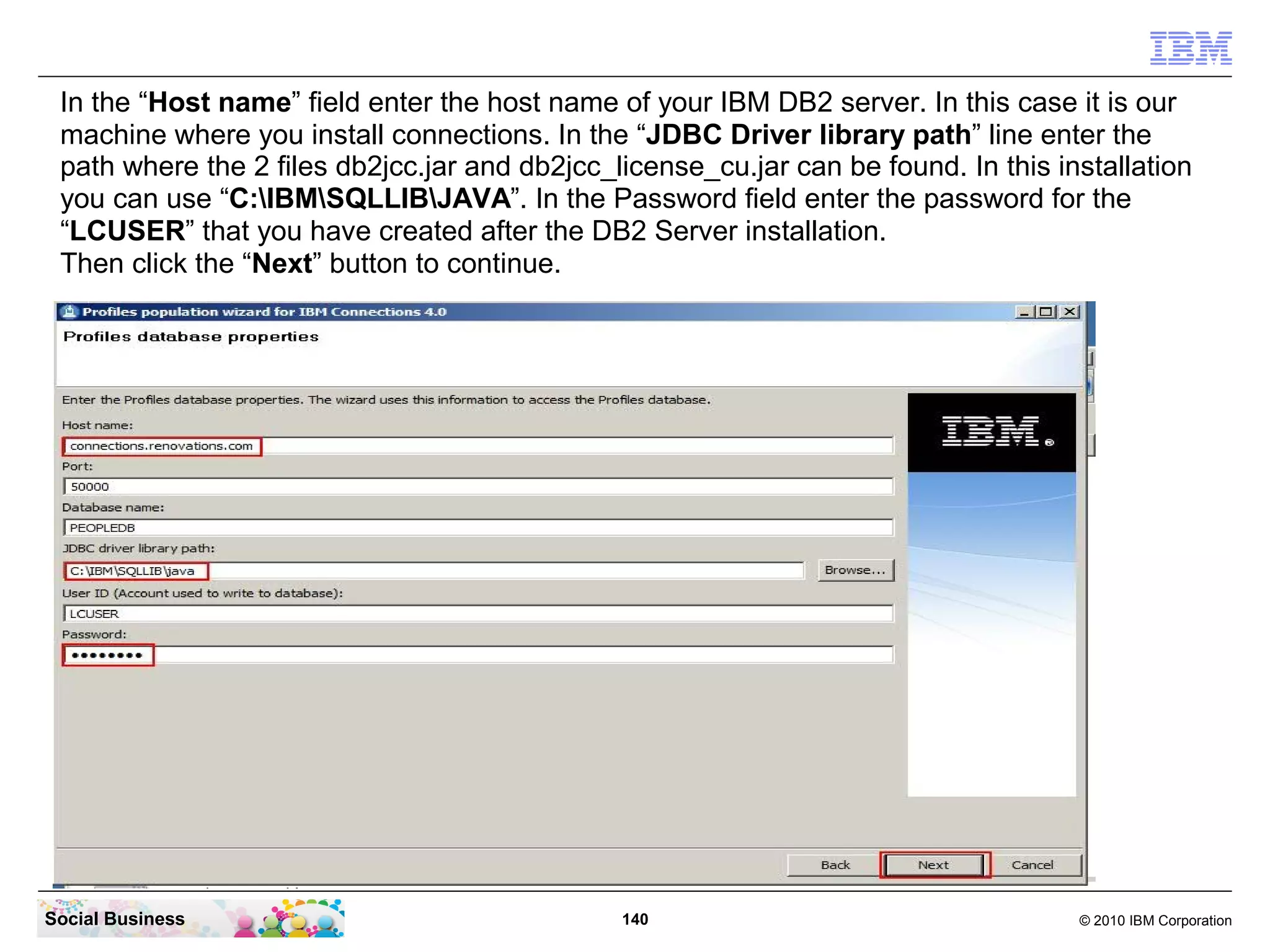Click into the Password field

coord(478,655)
